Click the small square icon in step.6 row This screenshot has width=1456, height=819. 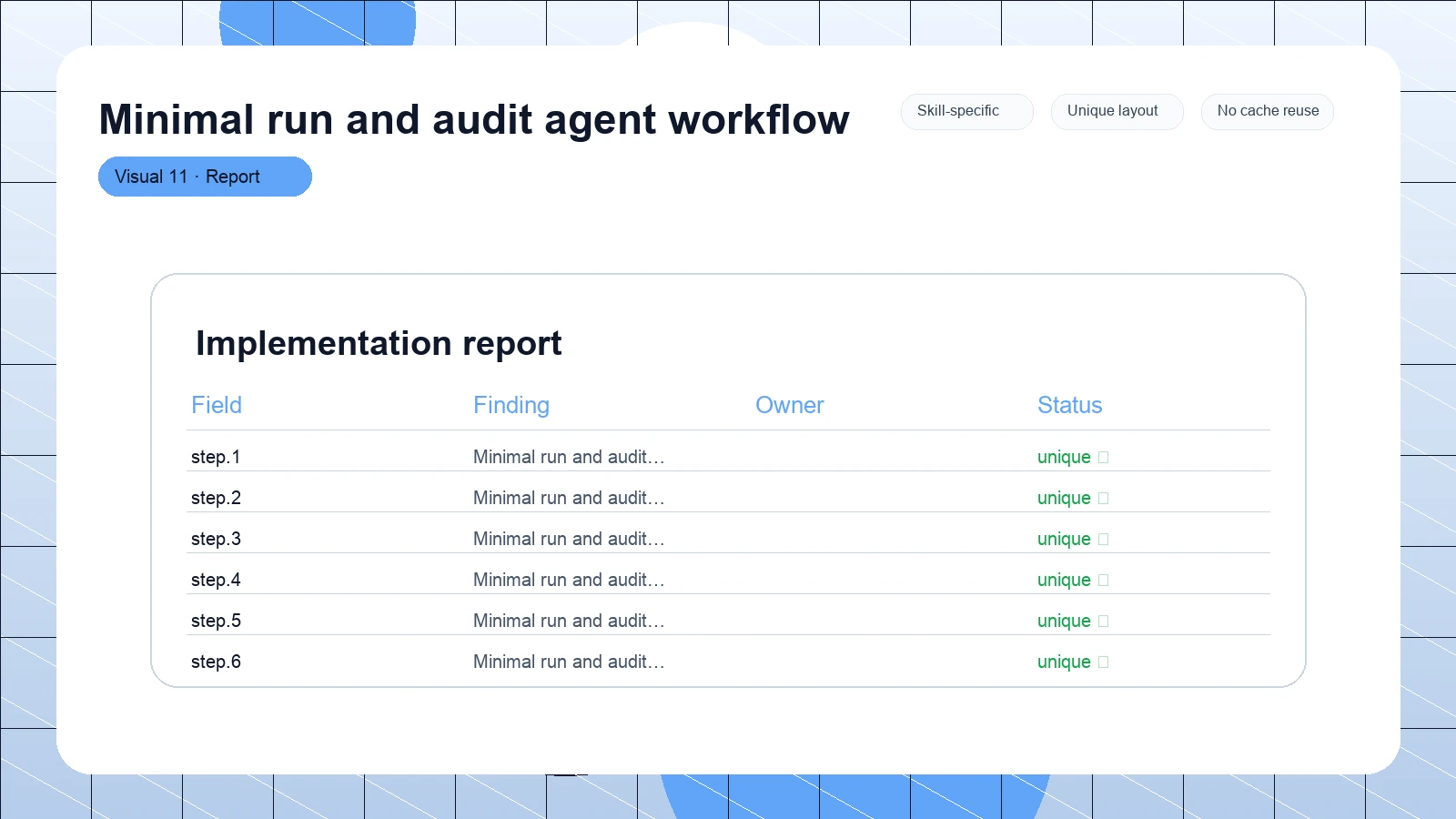[1104, 662]
